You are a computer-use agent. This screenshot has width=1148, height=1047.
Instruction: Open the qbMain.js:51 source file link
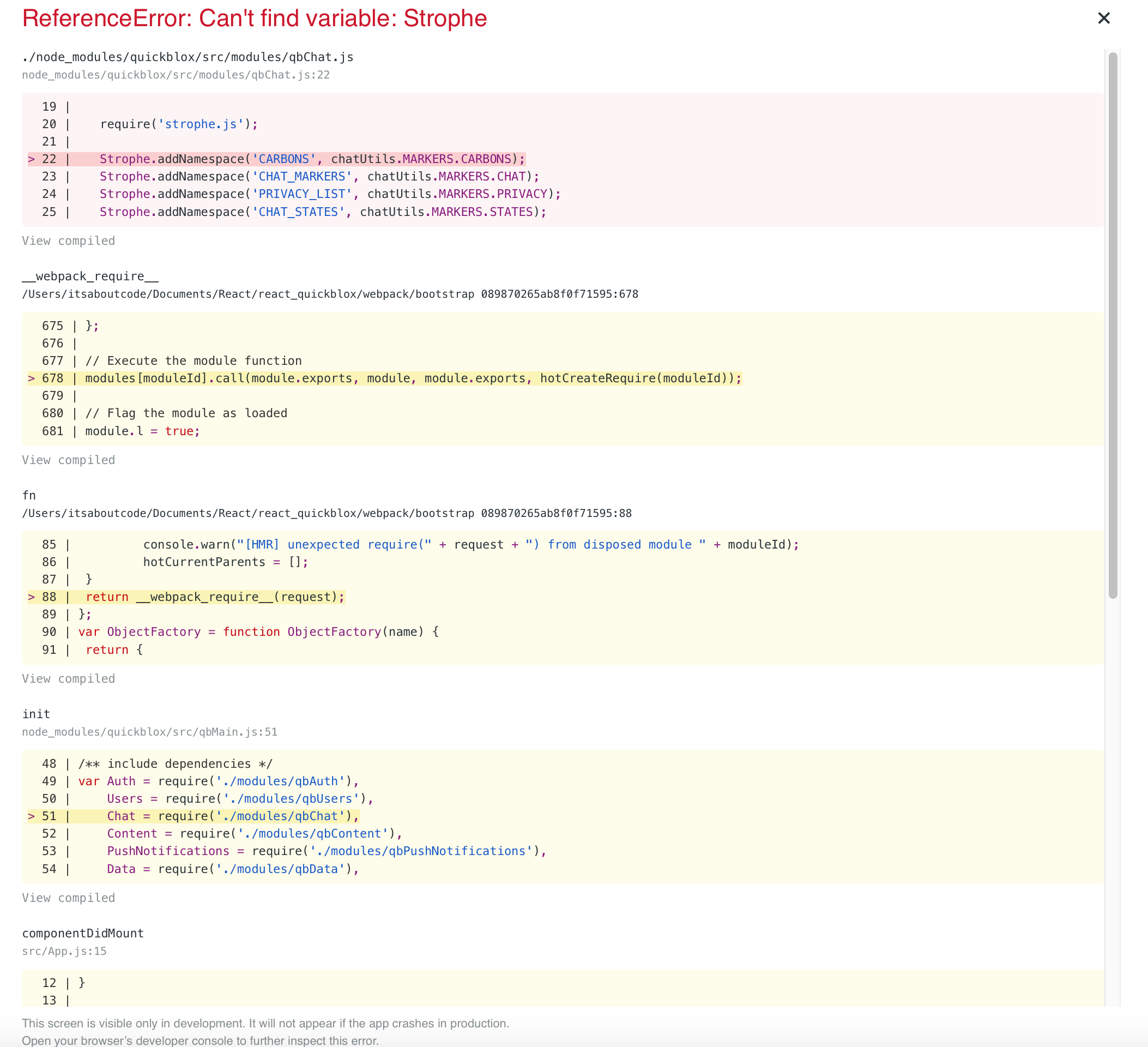pyautogui.click(x=149, y=732)
